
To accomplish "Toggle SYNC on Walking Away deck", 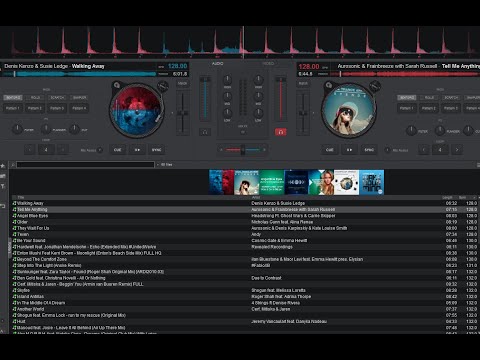I will 156,150.
